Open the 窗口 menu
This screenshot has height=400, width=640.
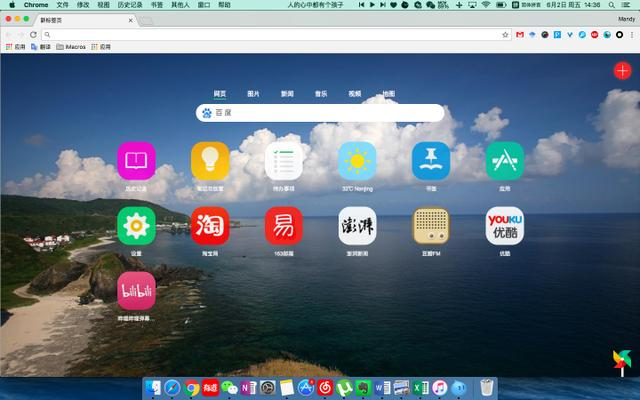204,5
